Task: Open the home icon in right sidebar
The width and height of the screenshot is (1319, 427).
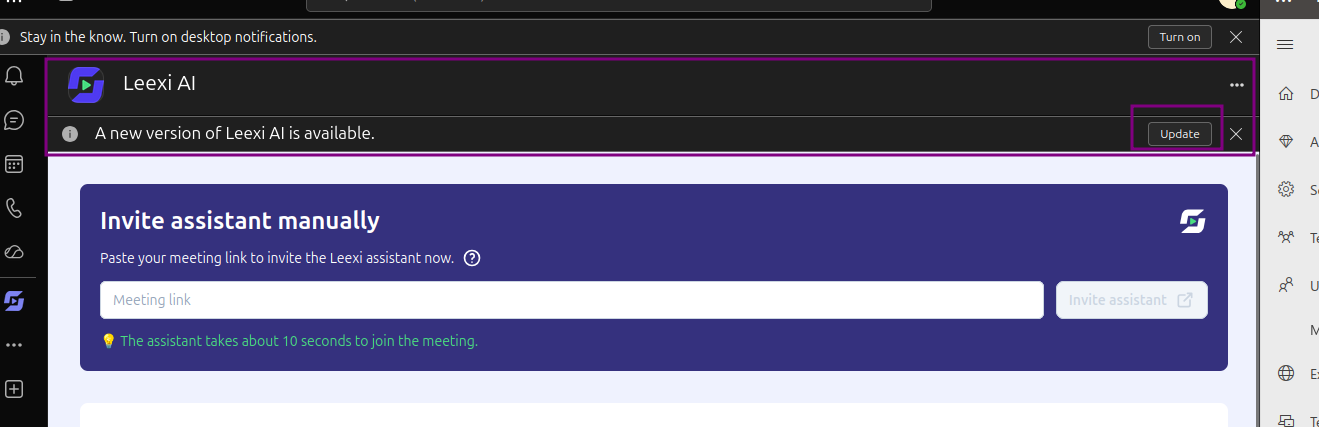Action: pos(1287,94)
